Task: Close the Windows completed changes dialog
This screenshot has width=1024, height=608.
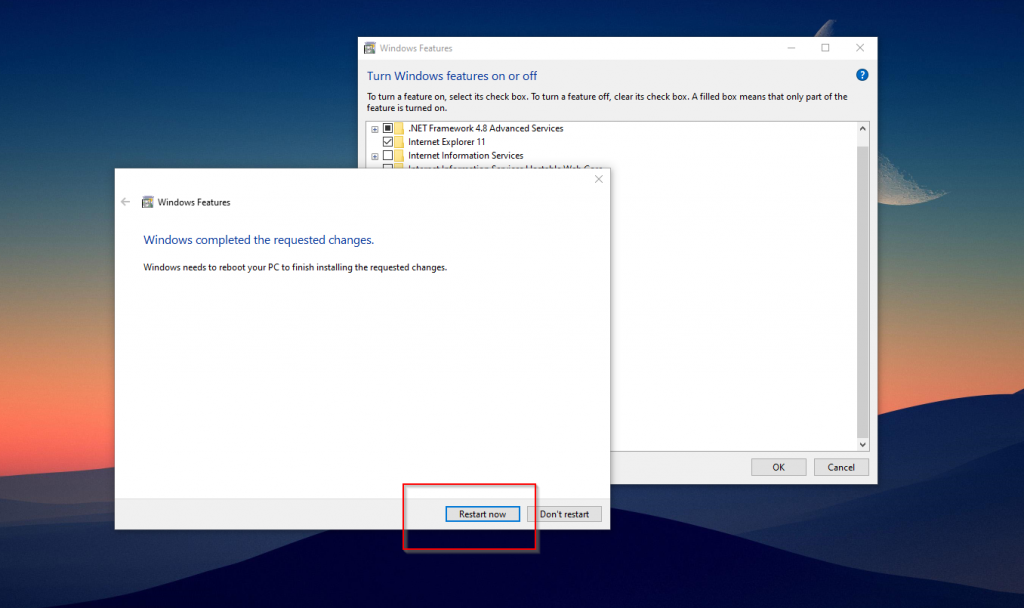Action: click(599, 179)
